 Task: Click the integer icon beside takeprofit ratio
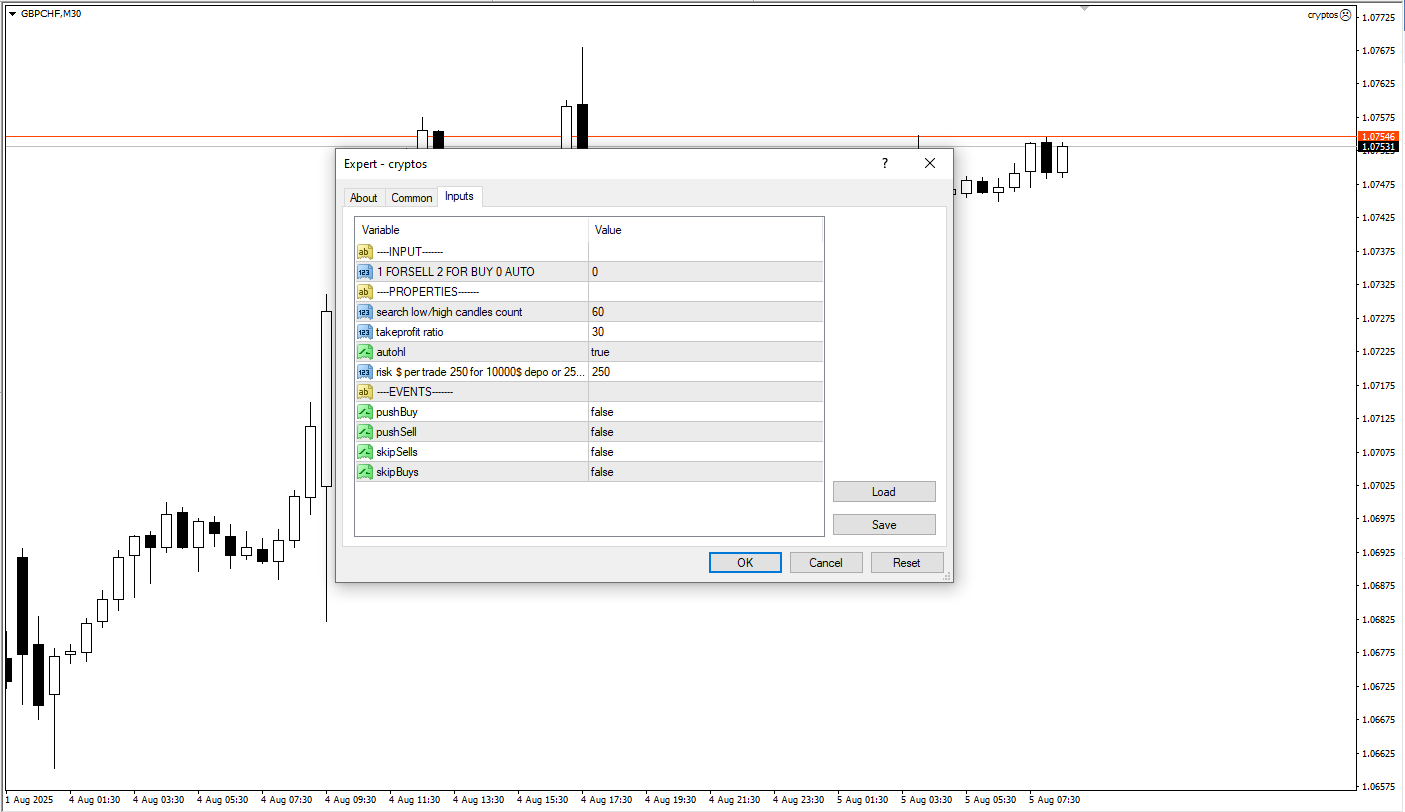coord(365,332)
